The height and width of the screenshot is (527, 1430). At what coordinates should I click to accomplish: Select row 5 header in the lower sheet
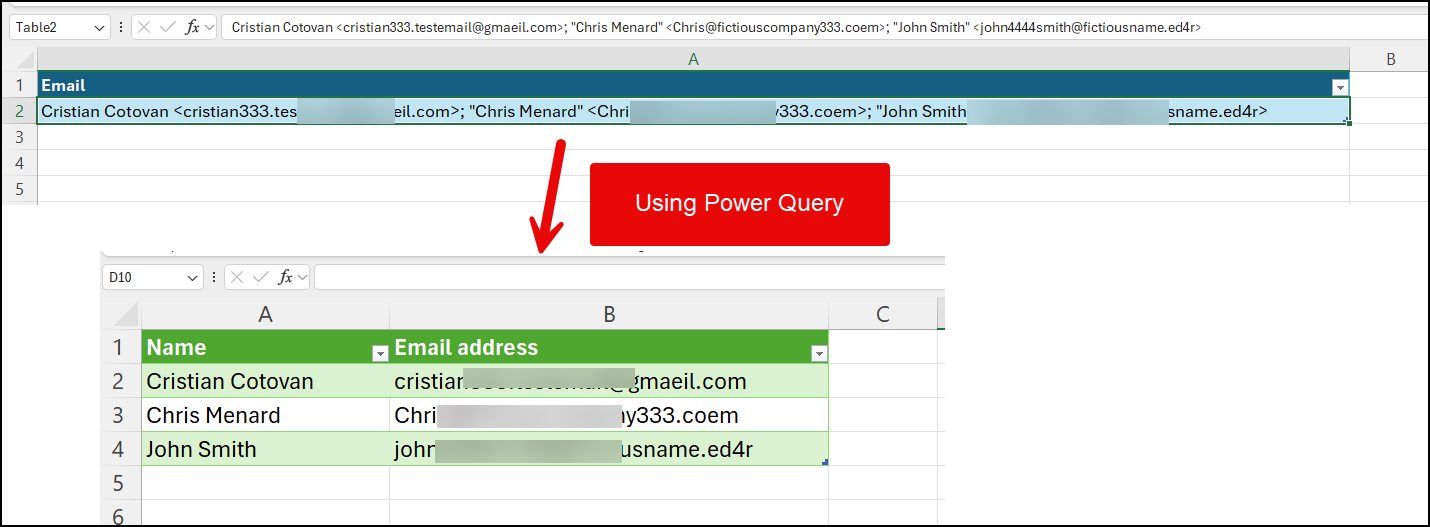121,483
